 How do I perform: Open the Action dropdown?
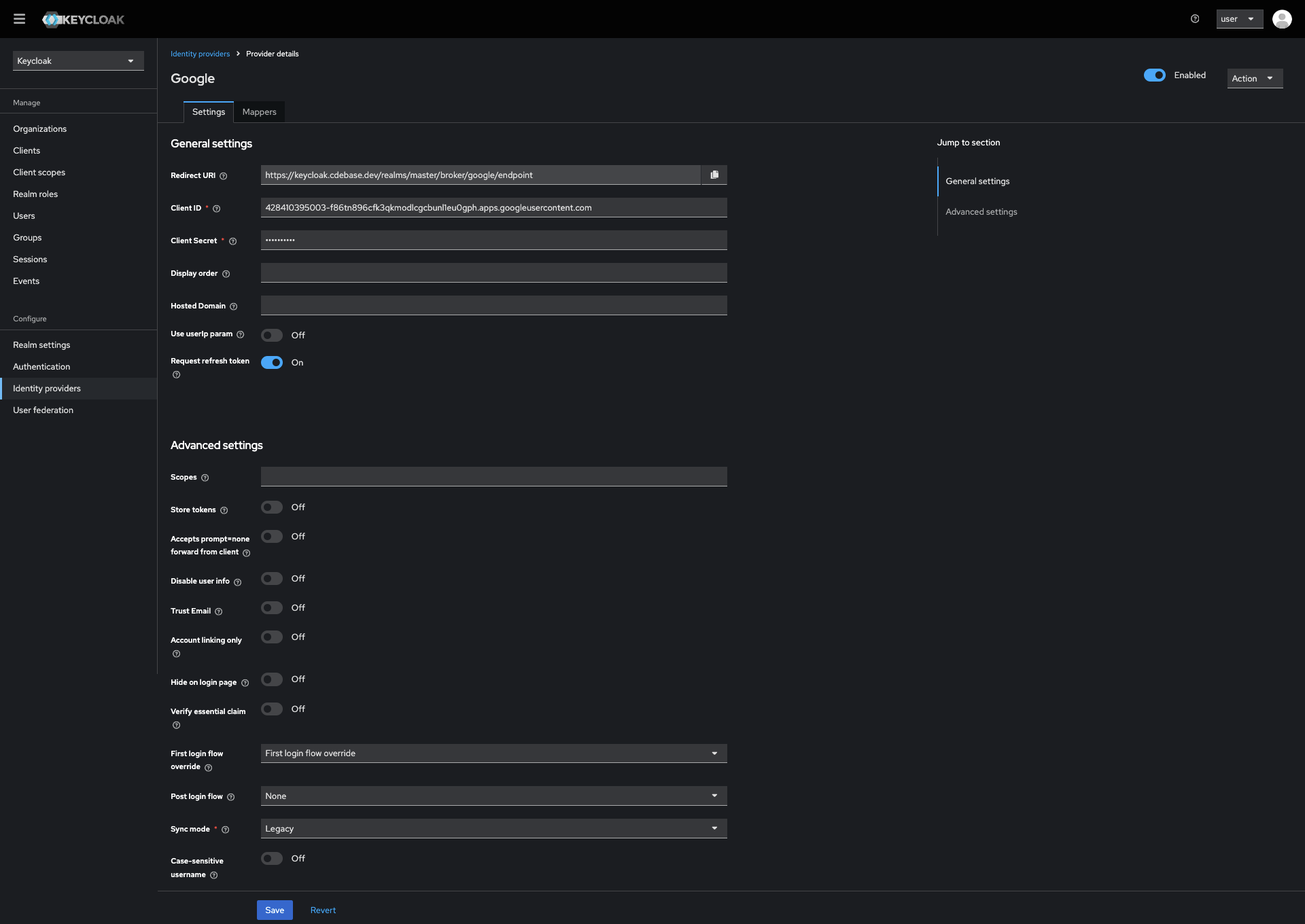1255,78
